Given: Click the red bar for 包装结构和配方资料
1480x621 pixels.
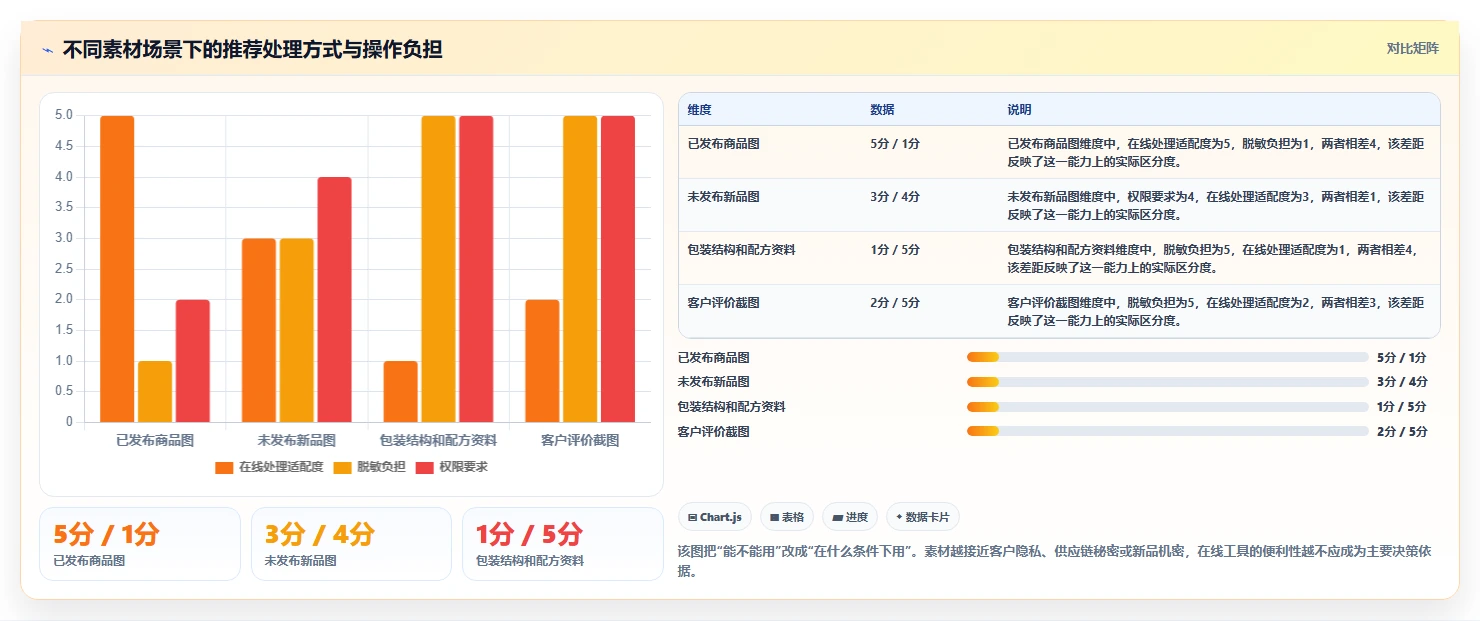Looking at the screenshot, I should [476, 269].
